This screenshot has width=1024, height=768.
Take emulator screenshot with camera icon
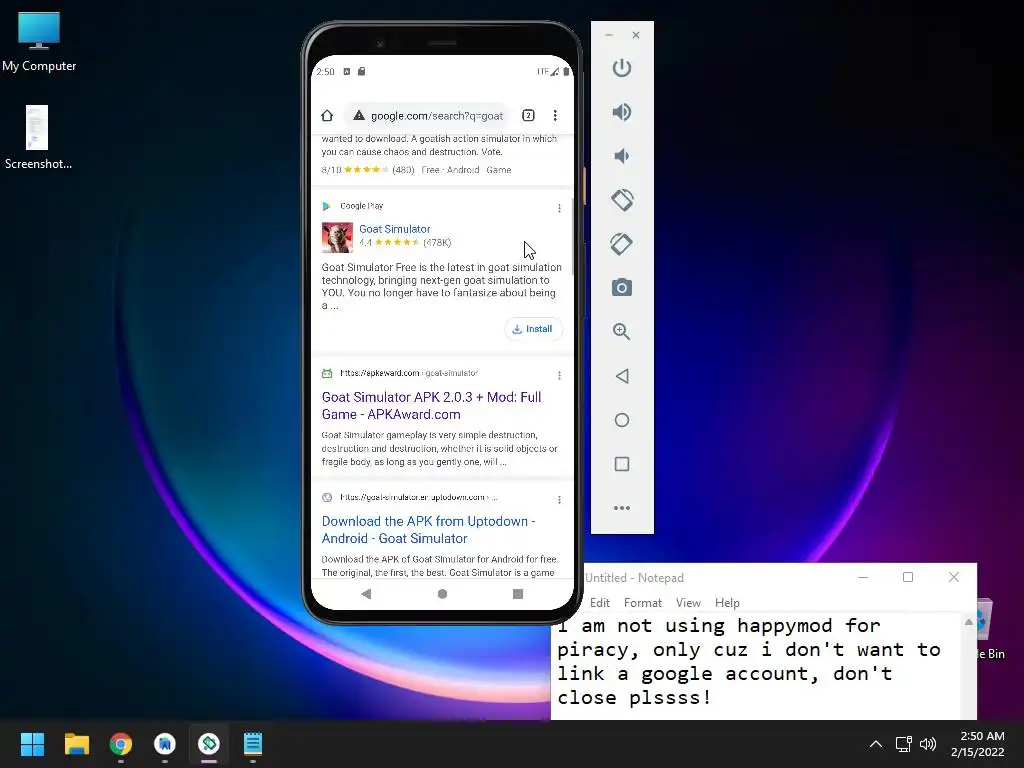click(622, 287)
